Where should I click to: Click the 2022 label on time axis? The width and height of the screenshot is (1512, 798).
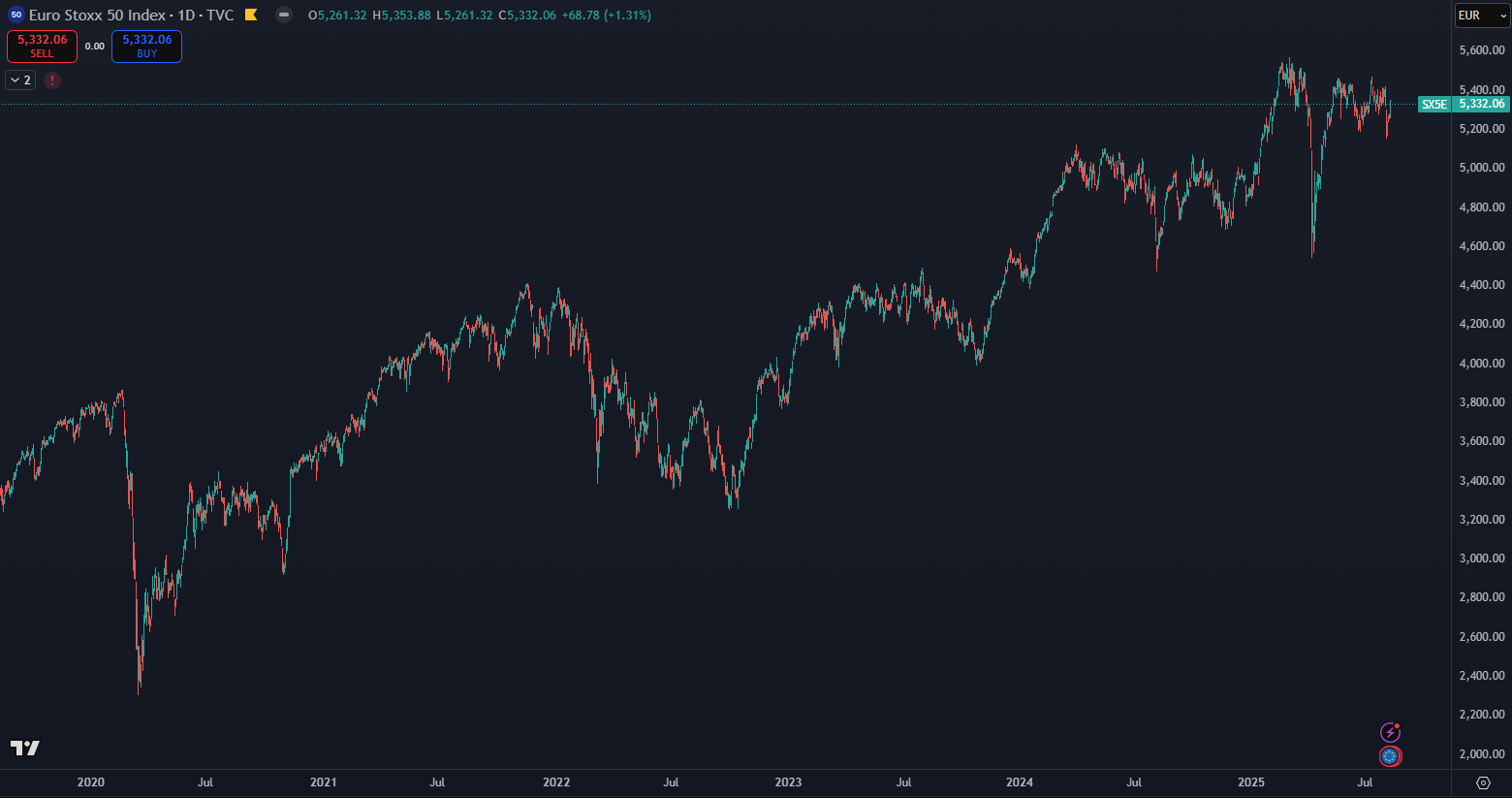pyautogui.click(x=556, y=782)
